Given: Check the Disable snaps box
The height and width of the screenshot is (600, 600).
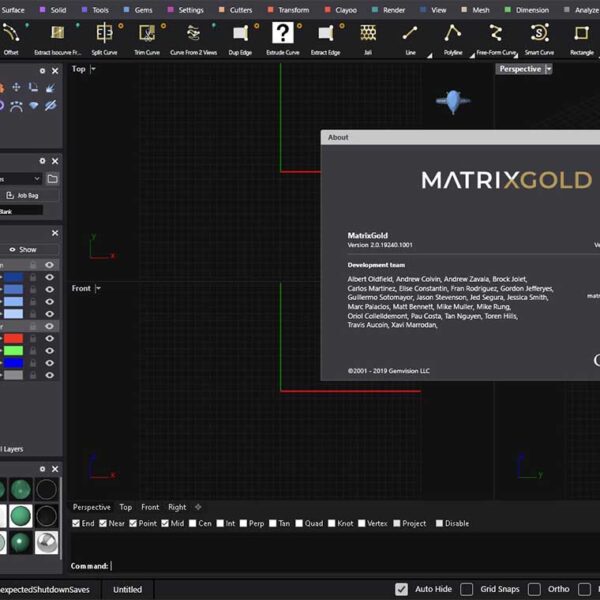Looking at the screenshot, I should 439,523.
